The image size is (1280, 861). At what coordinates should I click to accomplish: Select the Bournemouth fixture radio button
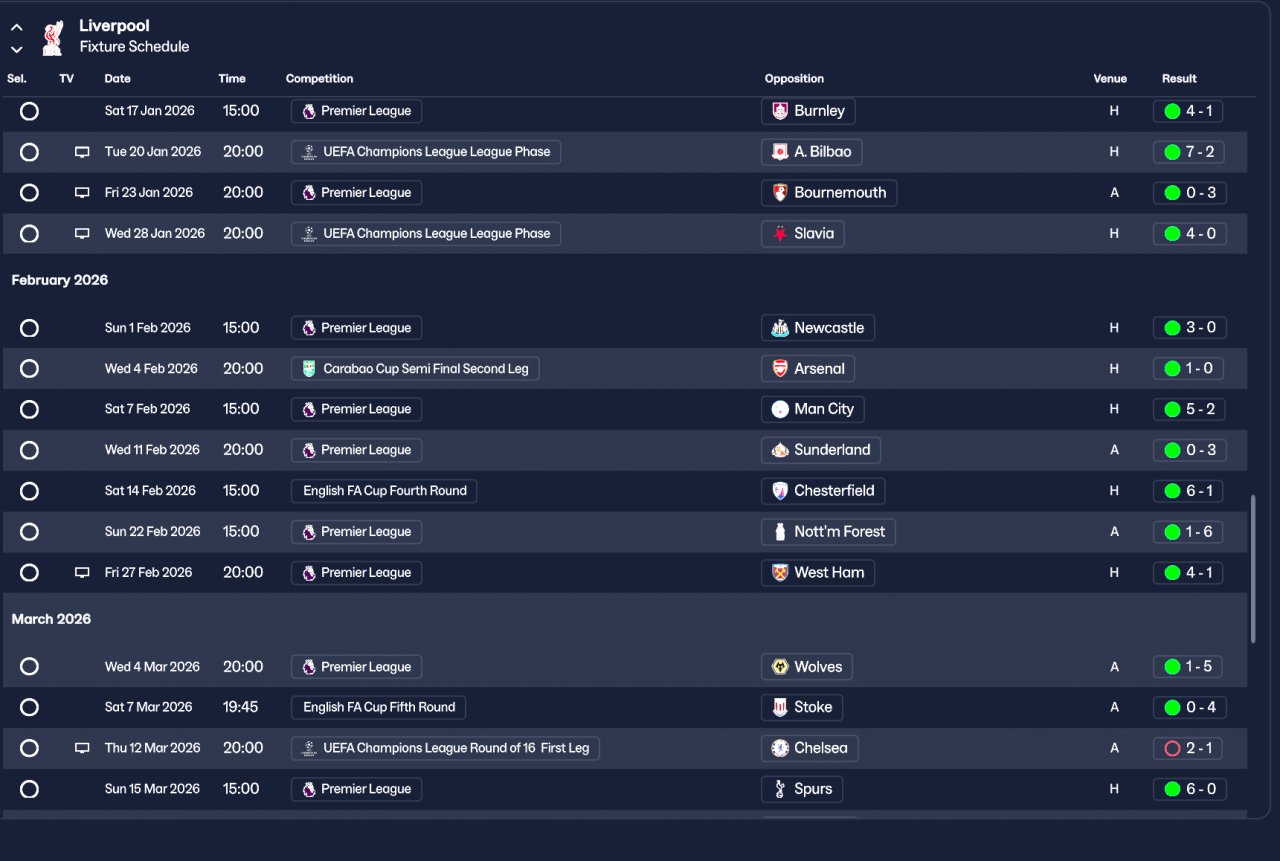coord(29,193)
